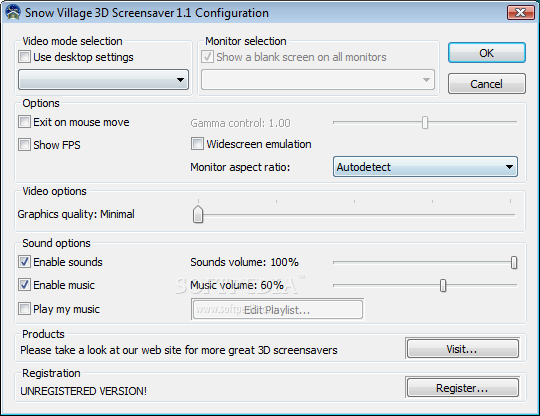
Task: Click the Cancel button
Action: coord(487,83)
